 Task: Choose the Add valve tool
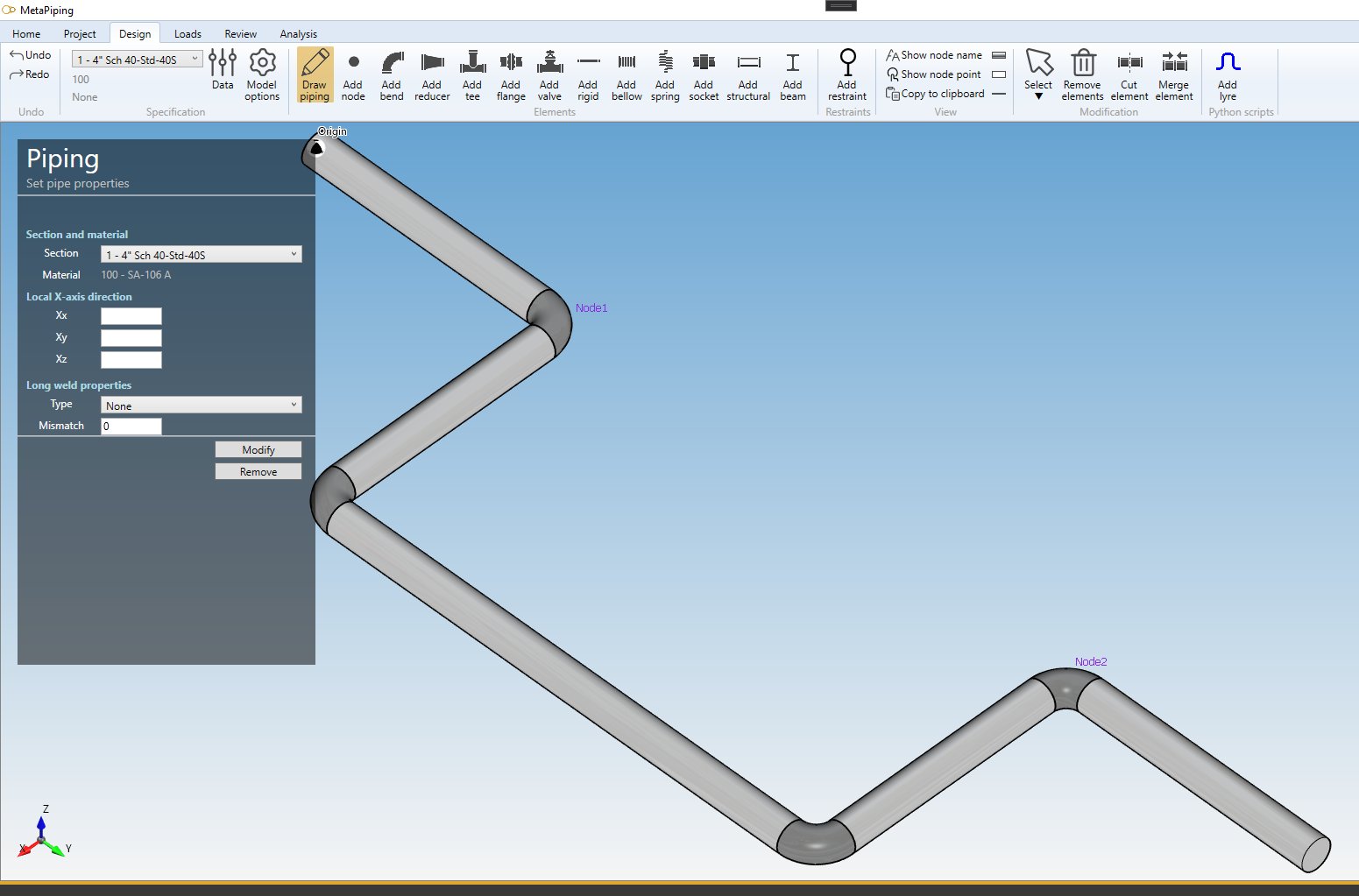[x=549, y=75]
